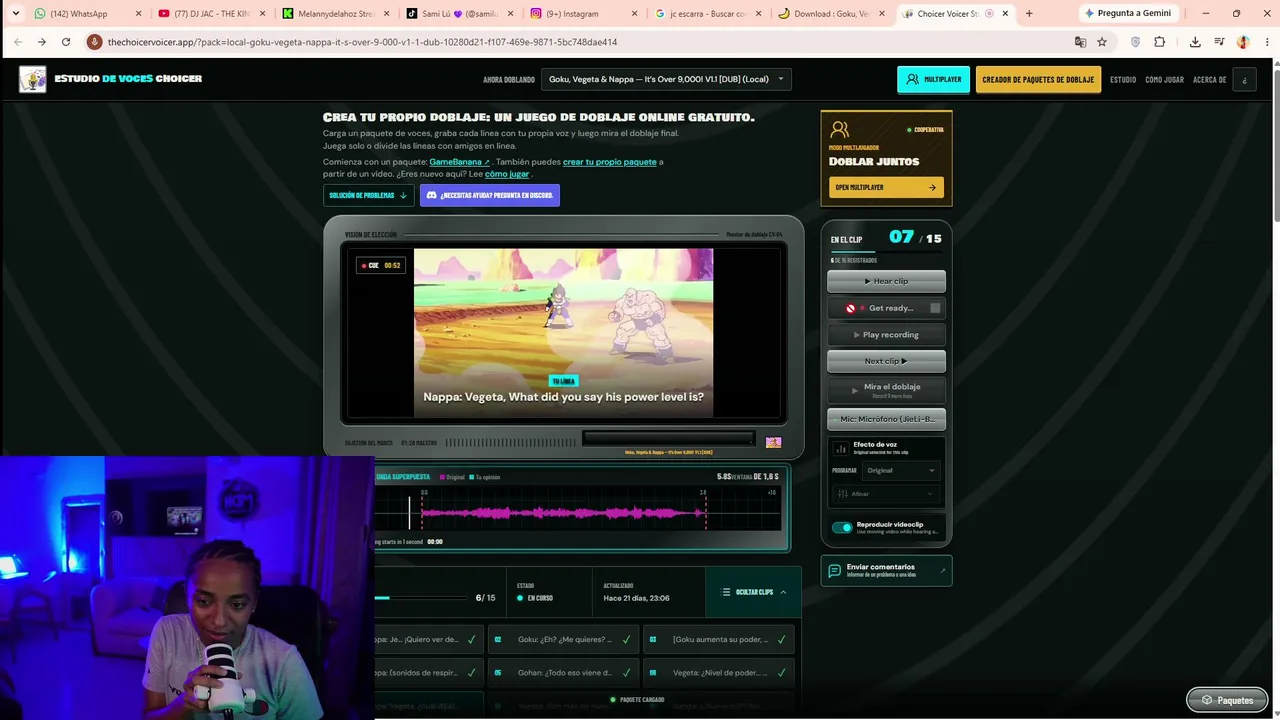Open the Multiplayer mode button
Screen dimensions: 1280x720
click(x=933, y=79)
